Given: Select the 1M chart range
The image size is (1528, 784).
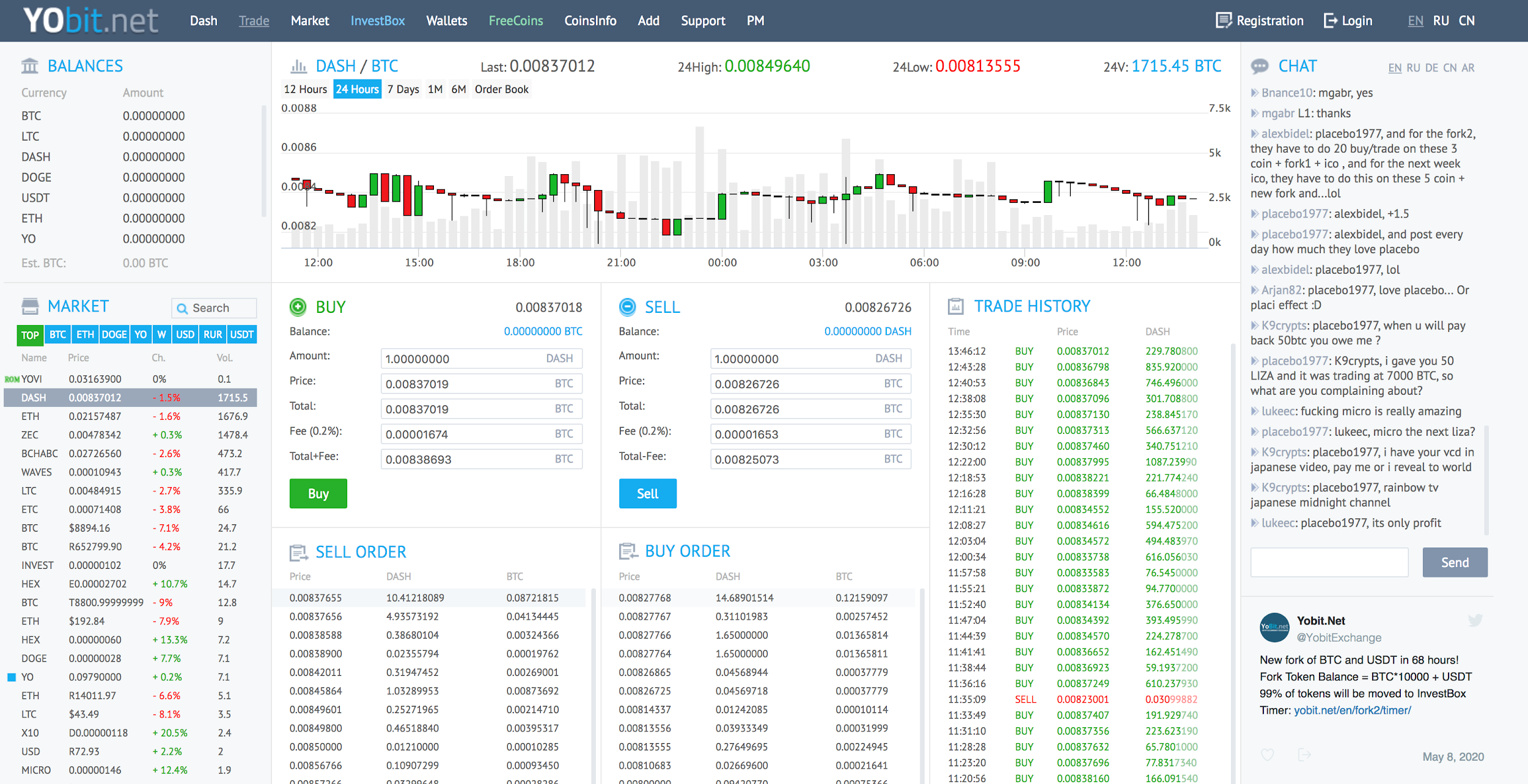Looking at the screenshot, I should pyautogui.click(x=435, y=89).
